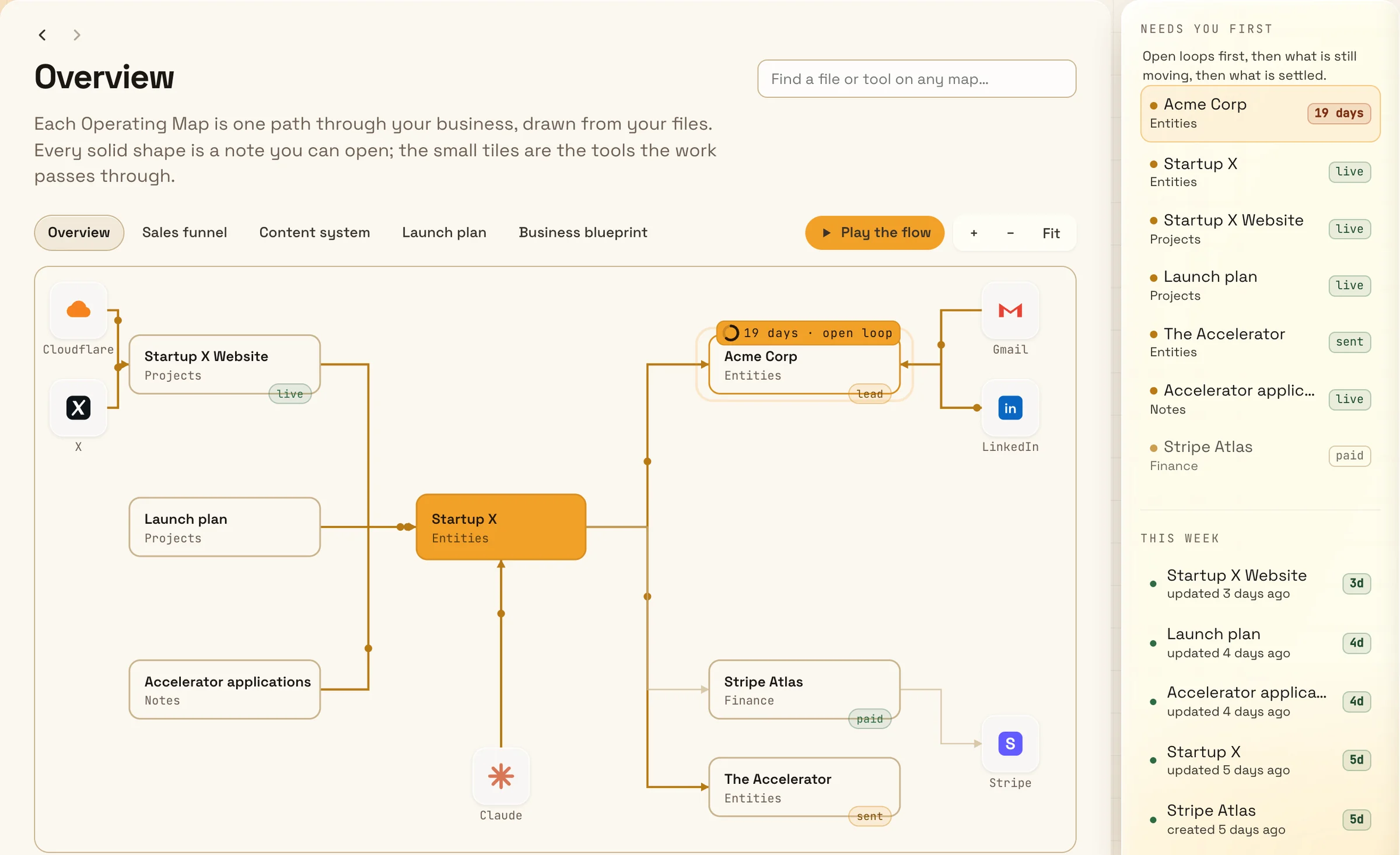
Task: Click the 5d badge beside Stripe Atlas
Action: coord(1356,820)
